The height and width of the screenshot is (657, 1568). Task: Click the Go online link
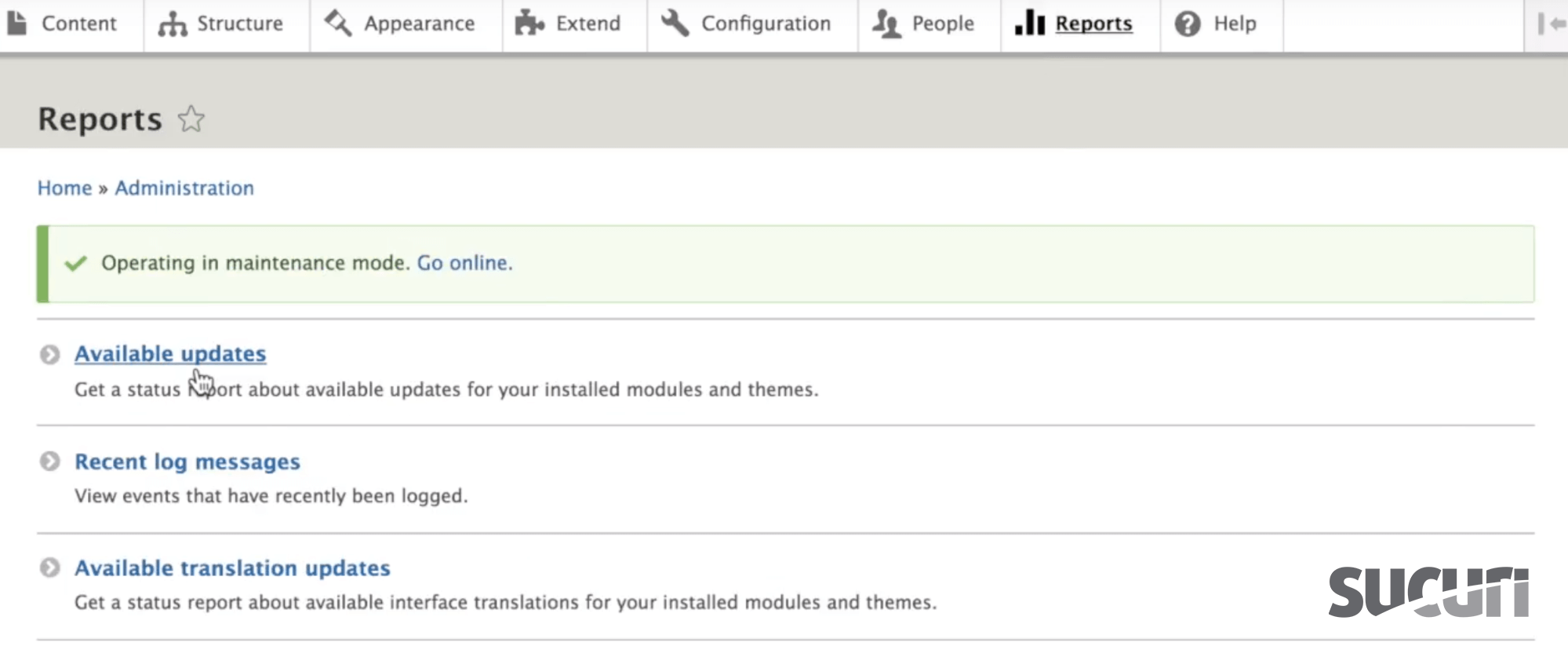click(464, 263)
